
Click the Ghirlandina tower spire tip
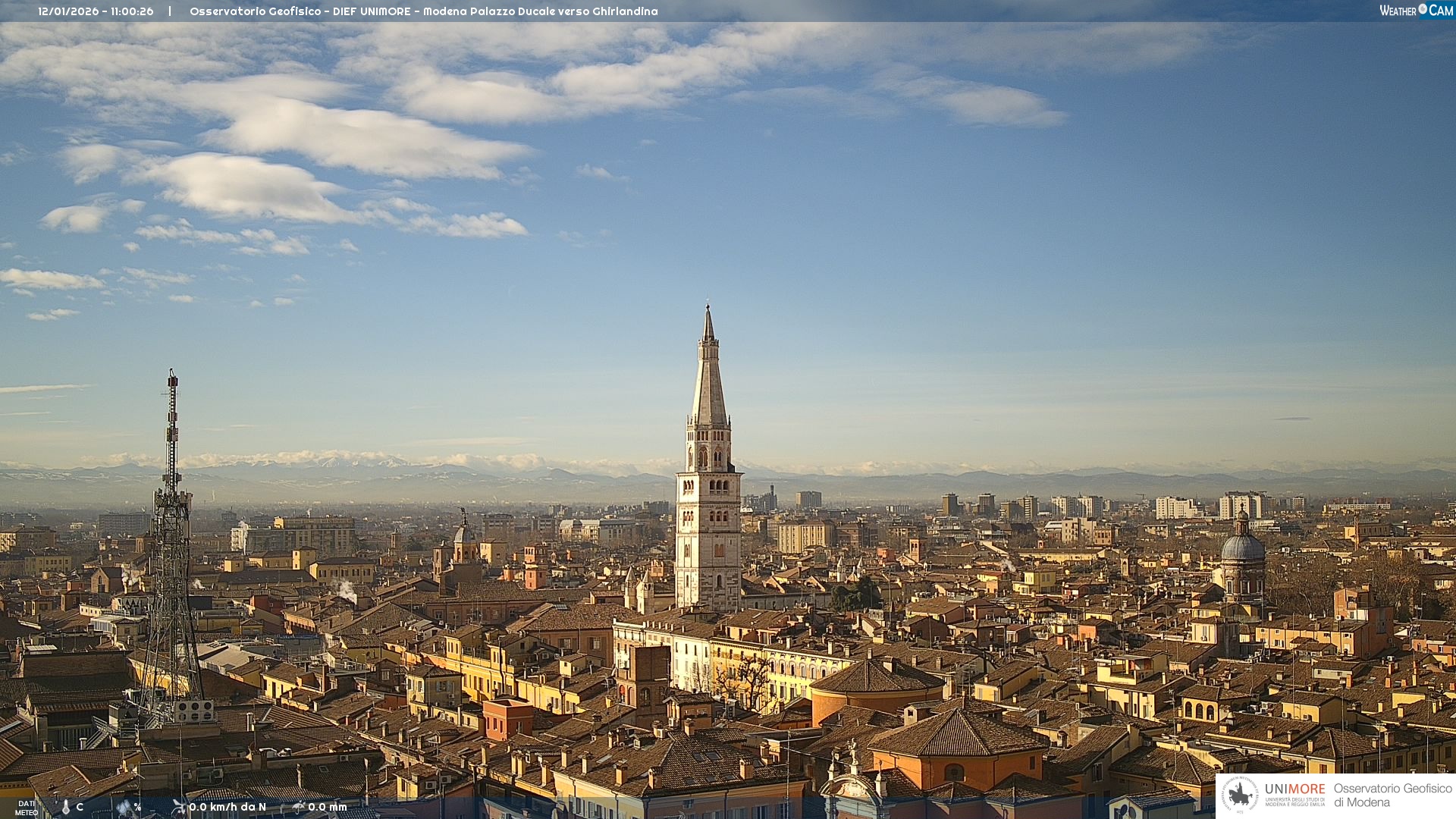coord(708,310)
